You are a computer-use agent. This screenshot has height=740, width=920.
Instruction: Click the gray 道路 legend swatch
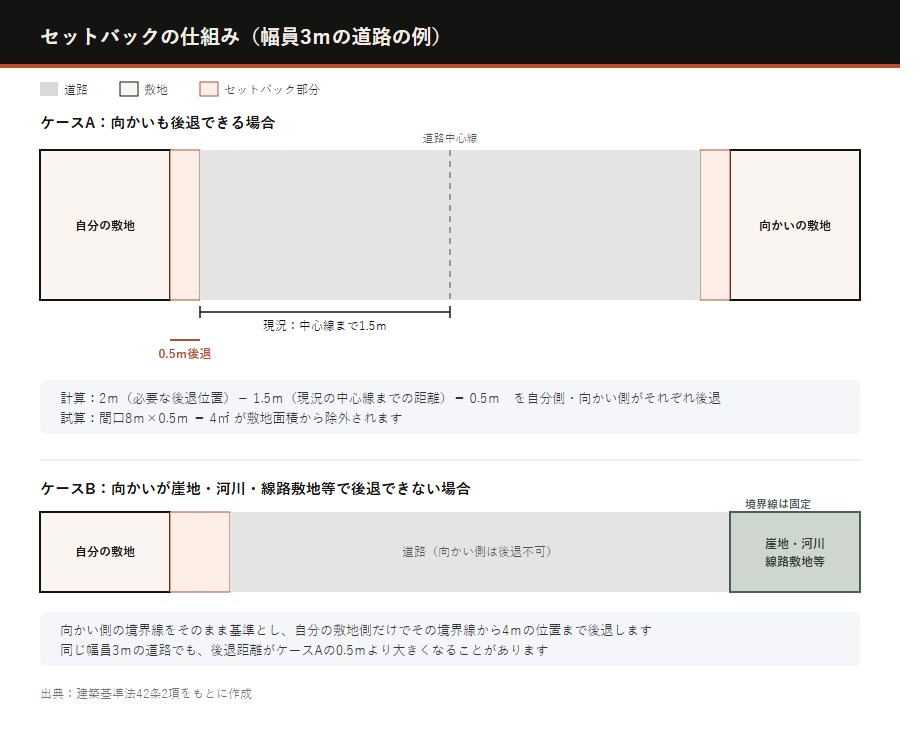coord(49,89)
